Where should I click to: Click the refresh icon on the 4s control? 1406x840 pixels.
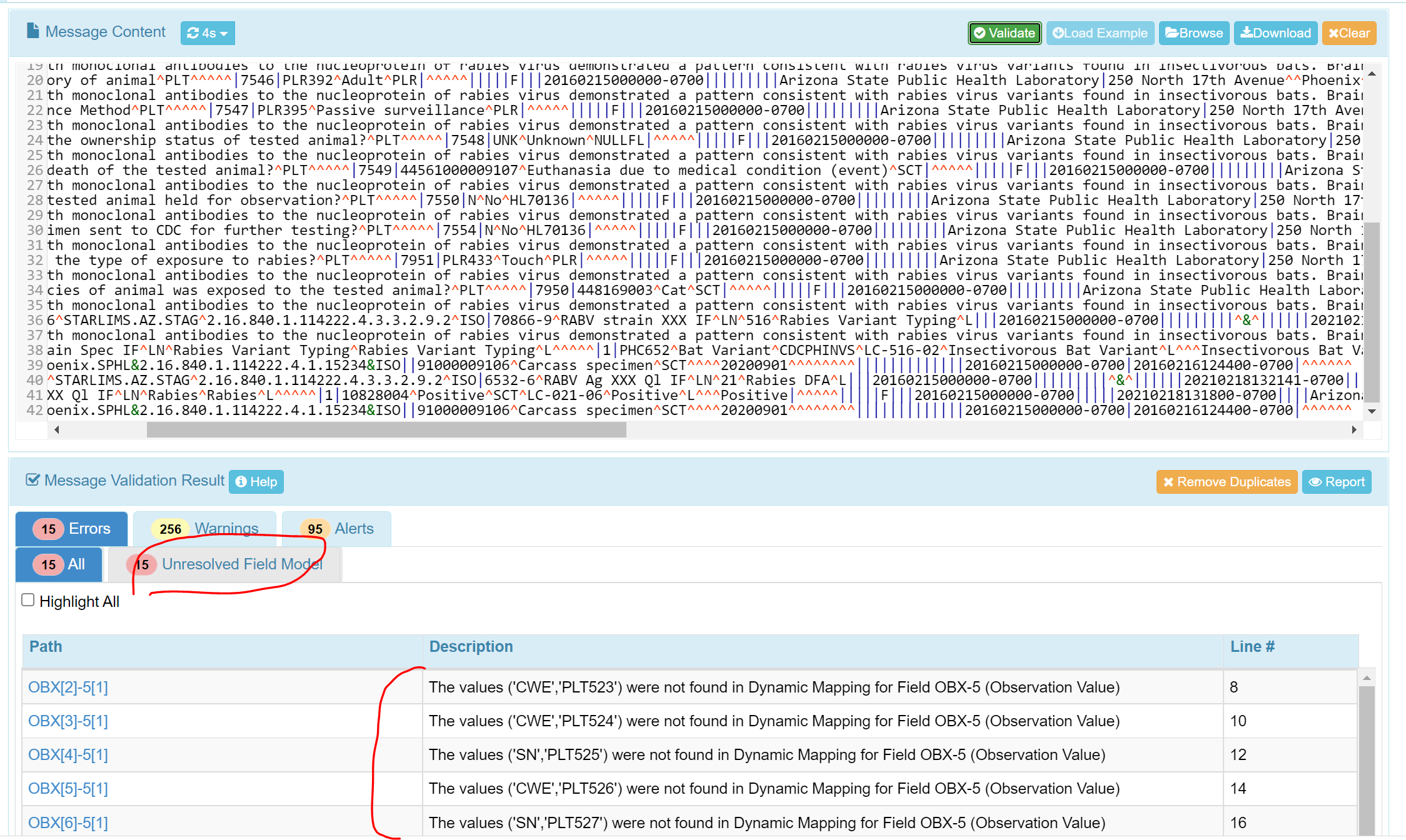194,33
